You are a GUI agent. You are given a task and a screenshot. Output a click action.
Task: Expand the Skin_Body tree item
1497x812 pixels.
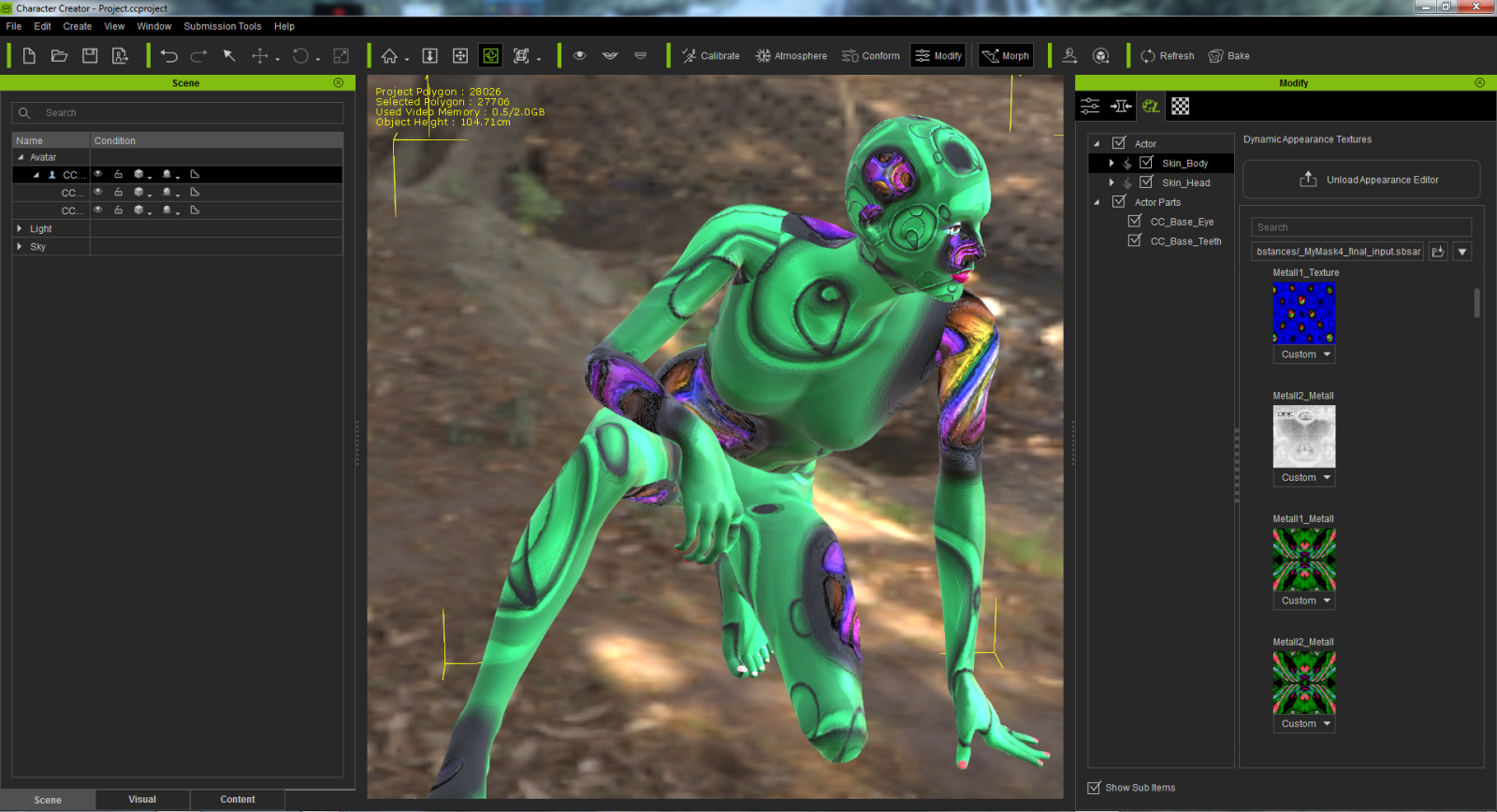(x=1112, y=163)
